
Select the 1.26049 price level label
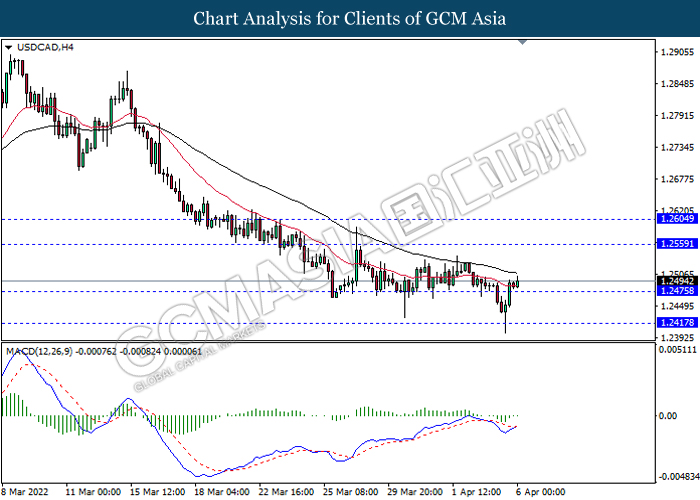click(x=677, y=219)
